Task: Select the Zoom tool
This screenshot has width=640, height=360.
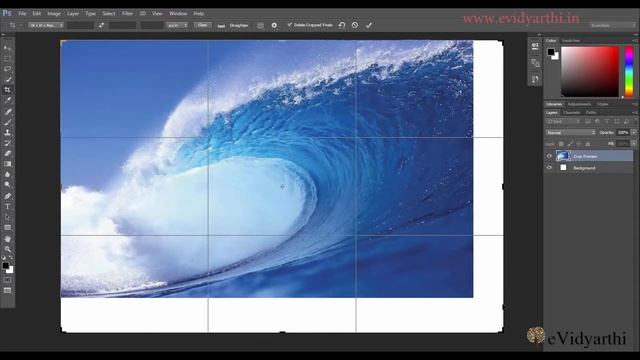Action: 7,249
